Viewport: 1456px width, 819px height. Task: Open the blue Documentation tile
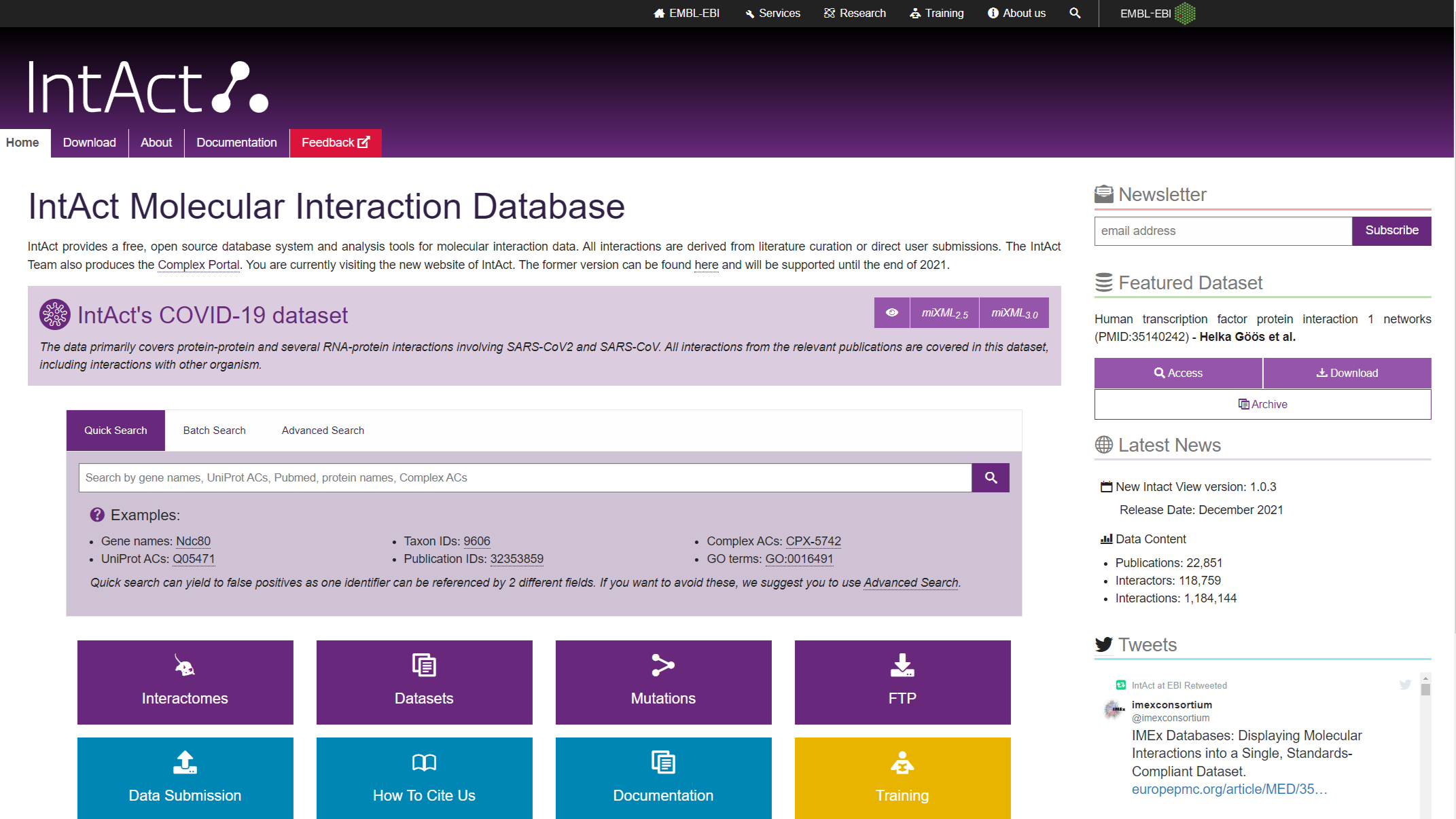pos(663,778)
